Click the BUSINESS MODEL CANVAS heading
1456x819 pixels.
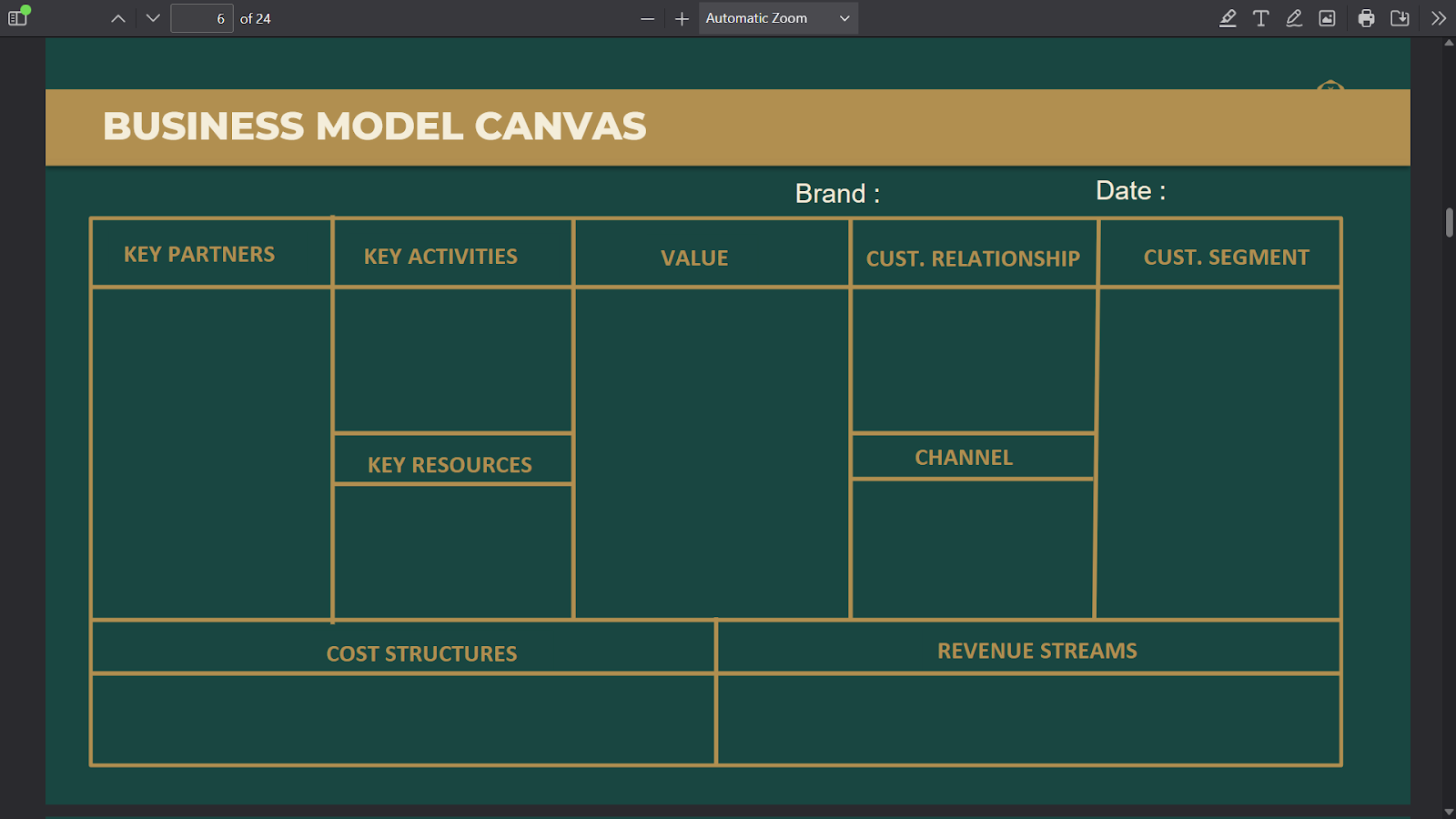[375, 126]
